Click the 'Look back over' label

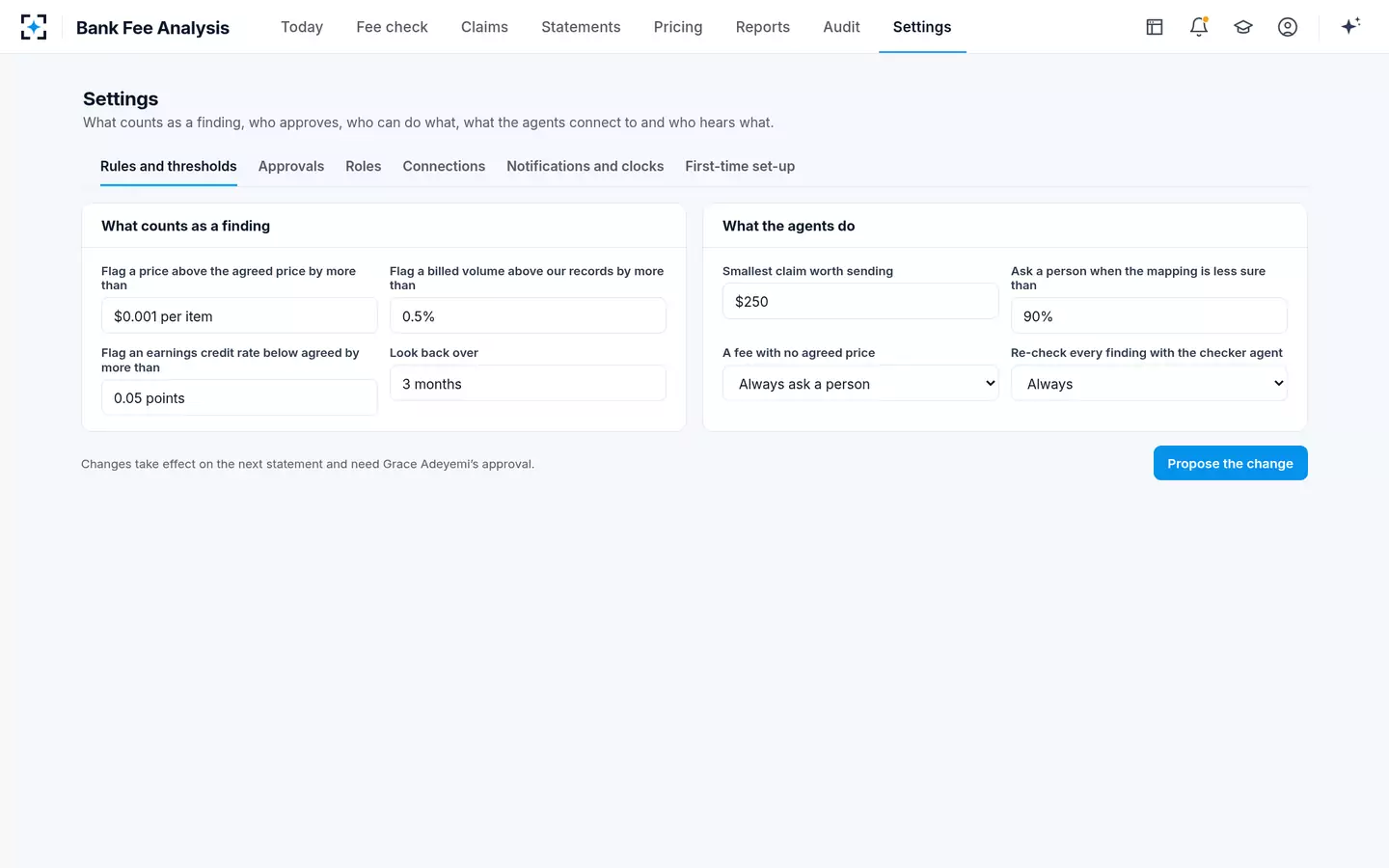click(434, 353)
